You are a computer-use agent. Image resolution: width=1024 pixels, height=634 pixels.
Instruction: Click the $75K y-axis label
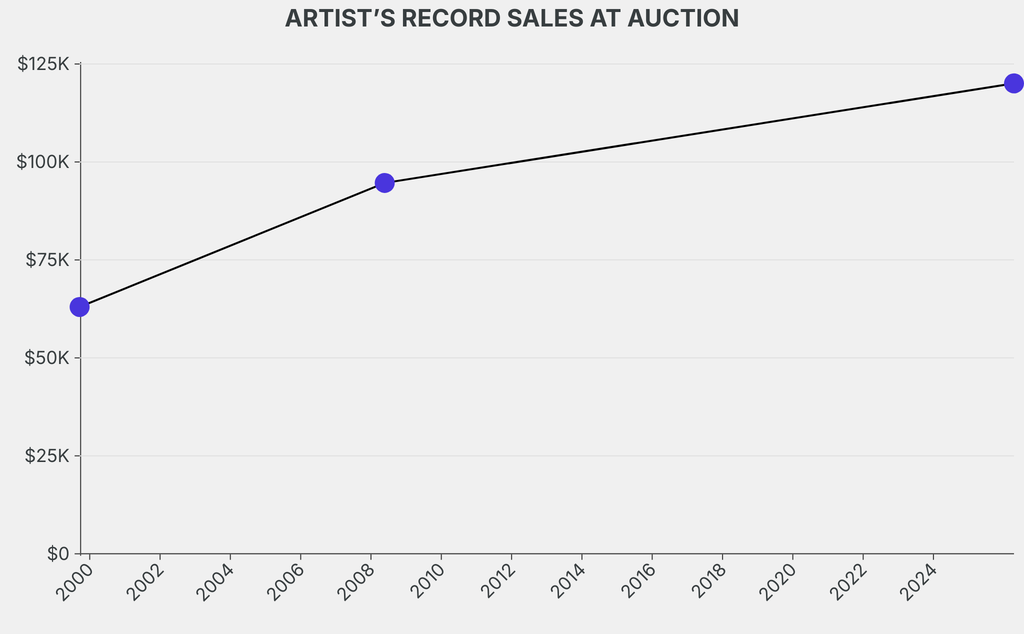click(47, 260)
